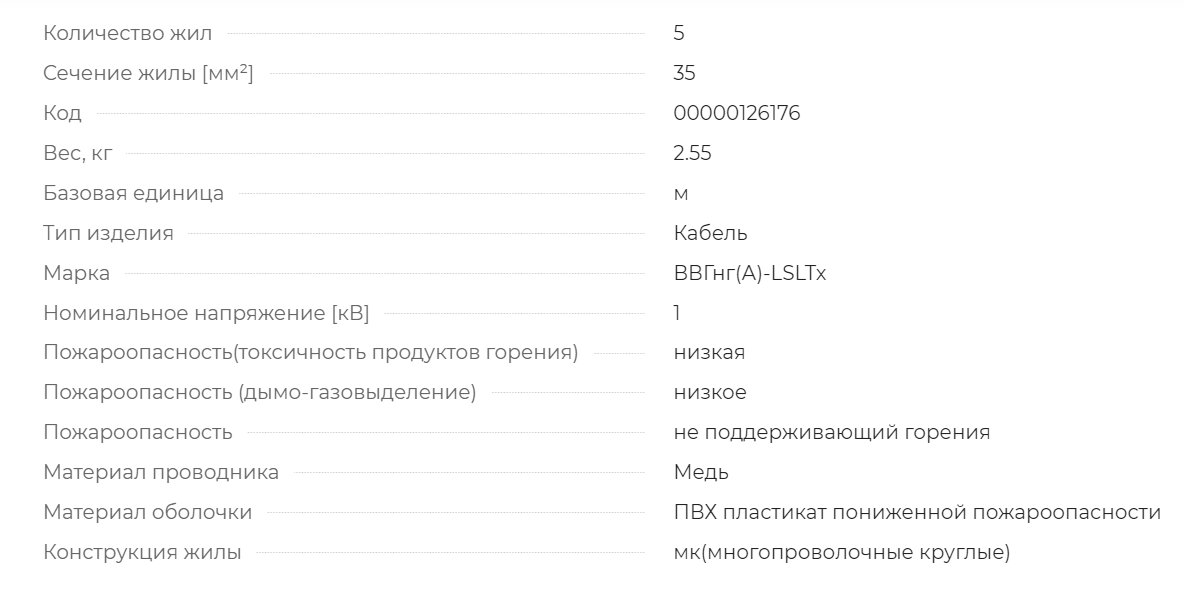Click the Вес, кг label

pos(78,153)
